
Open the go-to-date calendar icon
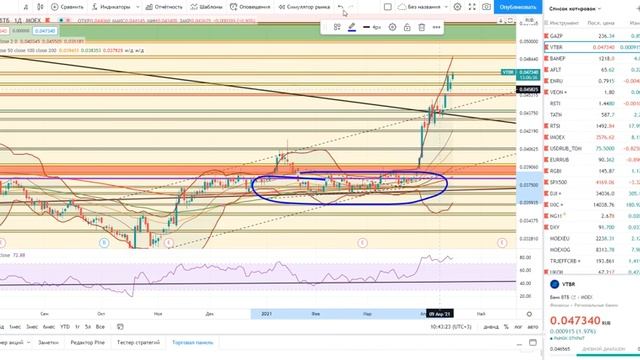click(x=120, y=327)
